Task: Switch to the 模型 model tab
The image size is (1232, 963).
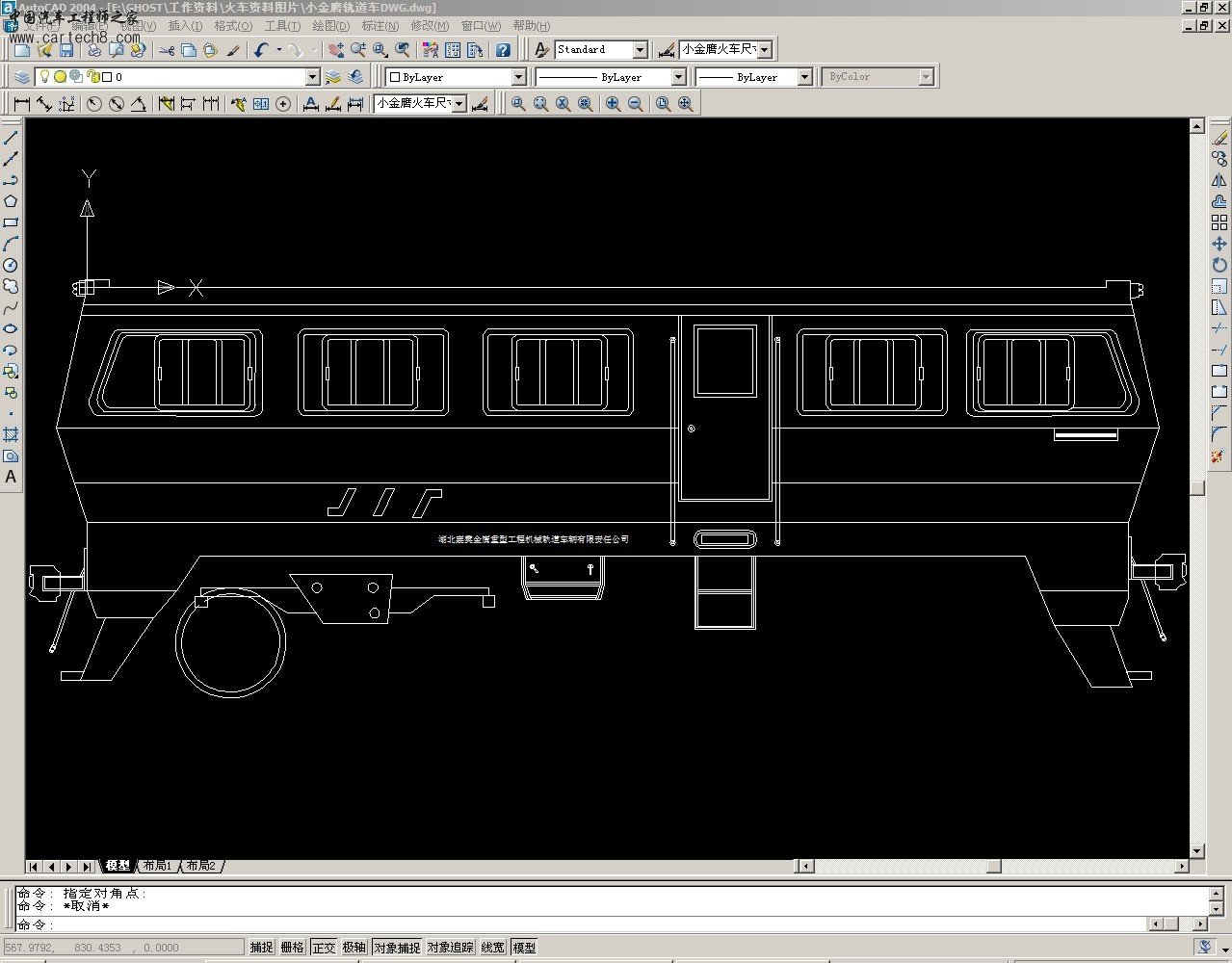Action: click(118, 866)
